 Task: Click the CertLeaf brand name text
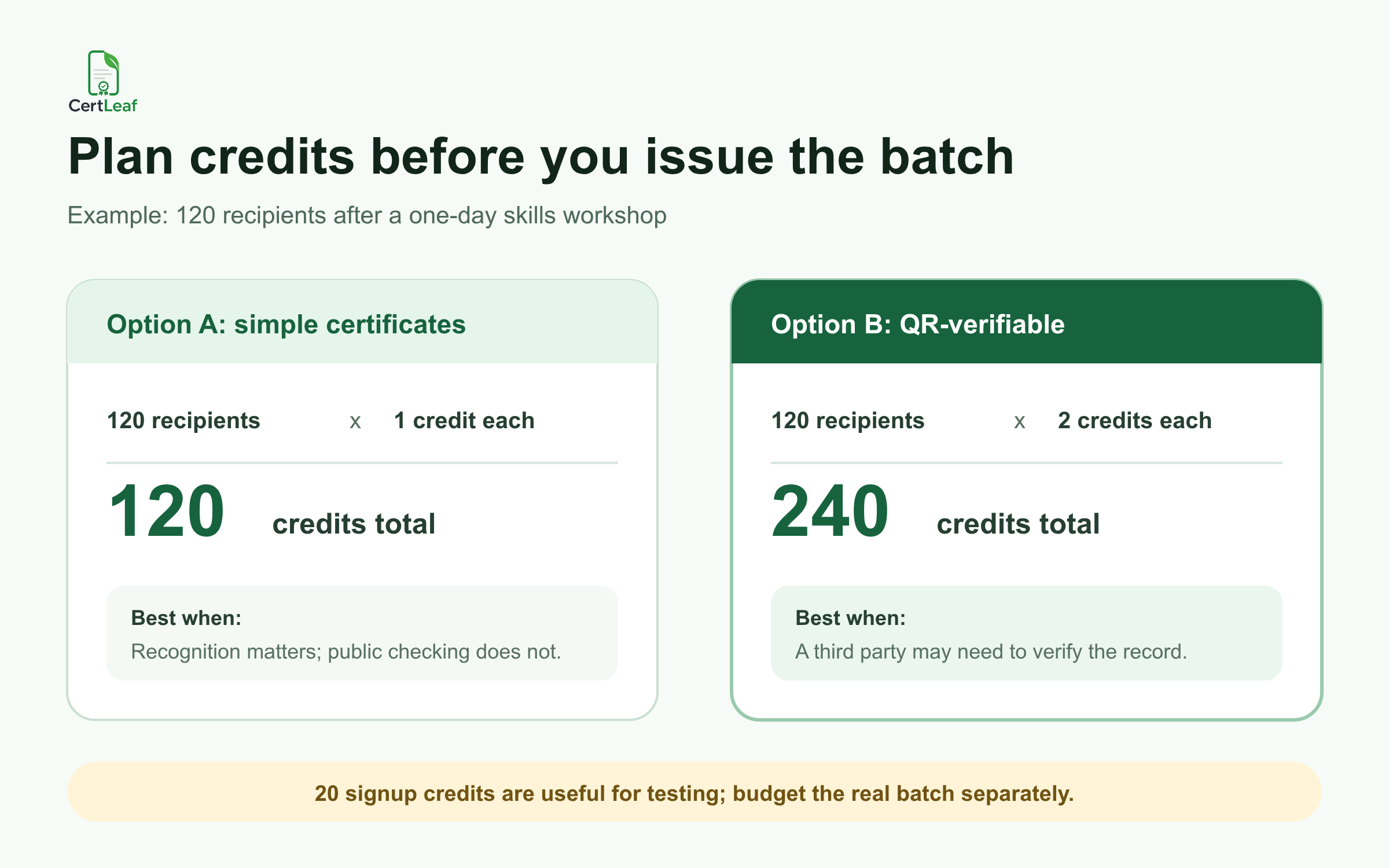(x=103, y=105)
